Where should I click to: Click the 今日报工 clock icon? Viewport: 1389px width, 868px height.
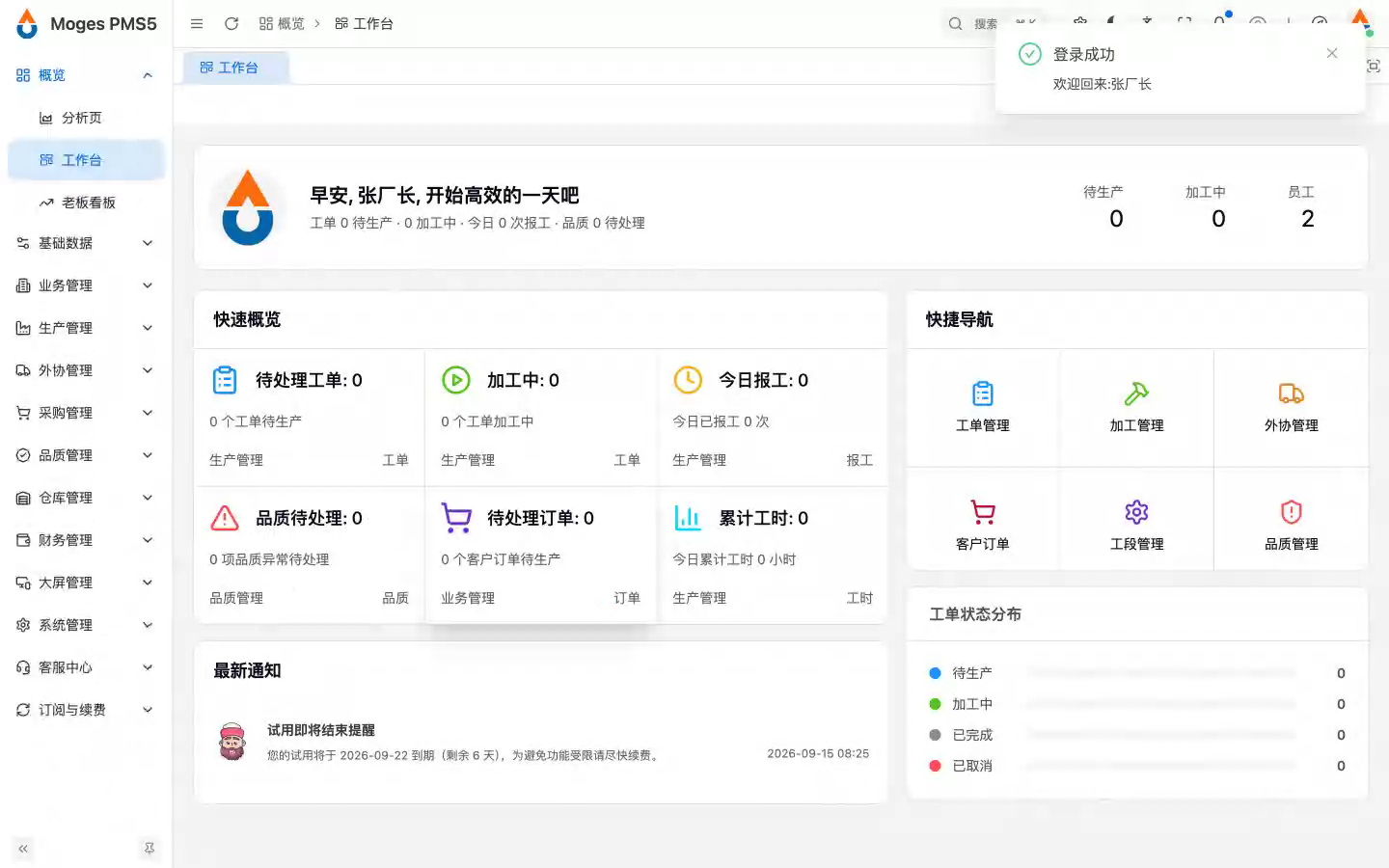(x=688, y=380)
